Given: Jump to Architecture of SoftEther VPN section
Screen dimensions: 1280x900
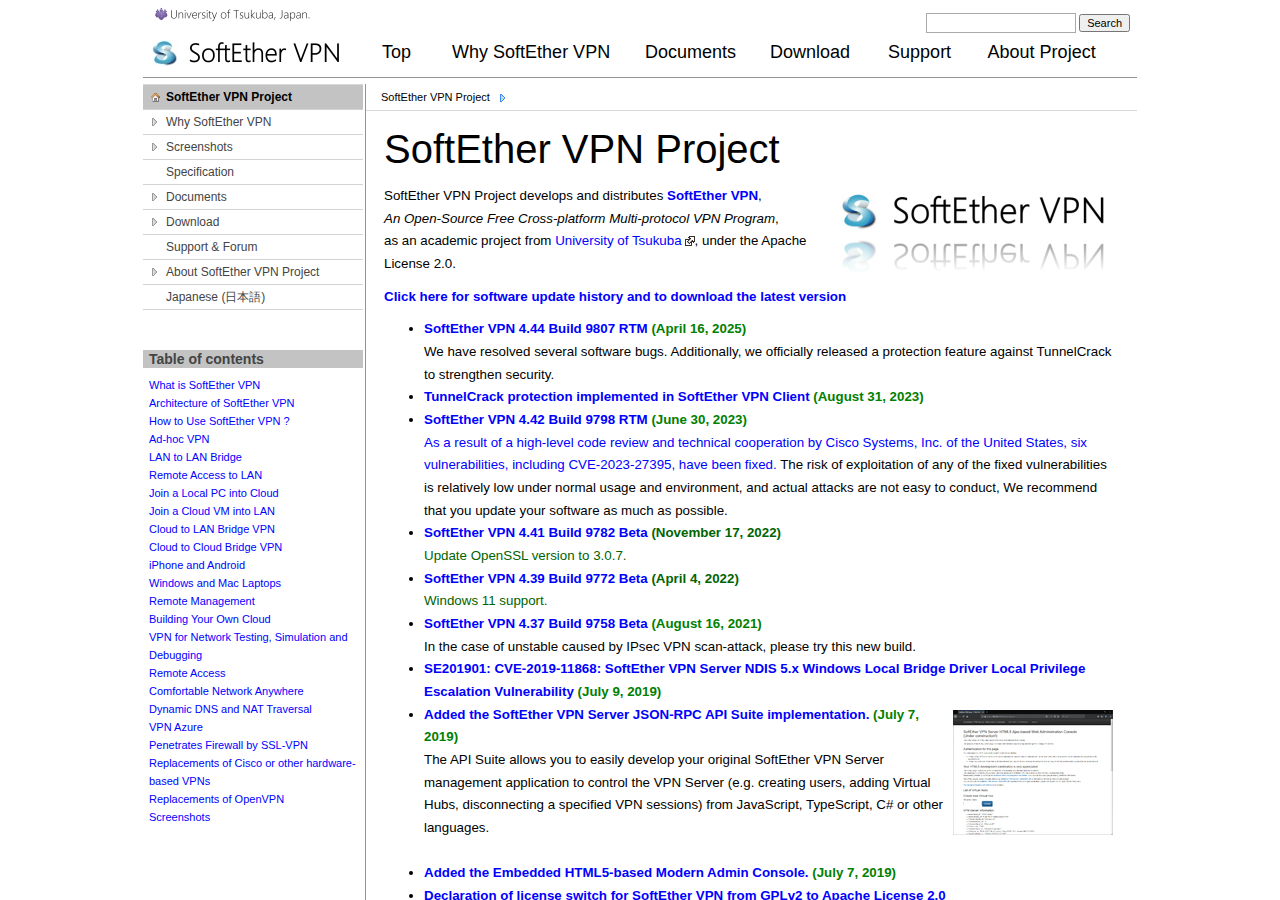Looking at the screenshot, I should [x=222, y=403].
